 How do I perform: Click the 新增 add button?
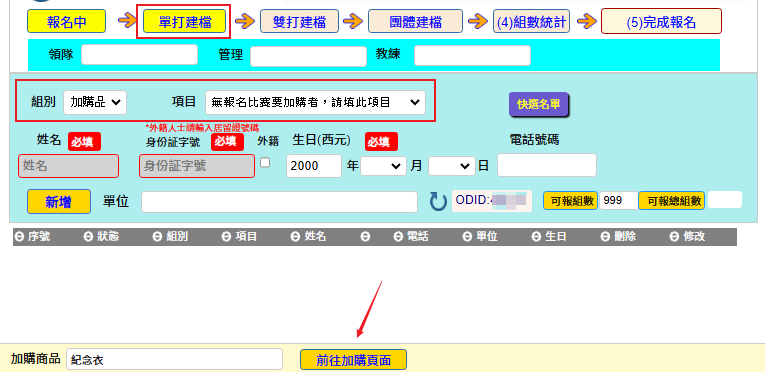point(59,202)
